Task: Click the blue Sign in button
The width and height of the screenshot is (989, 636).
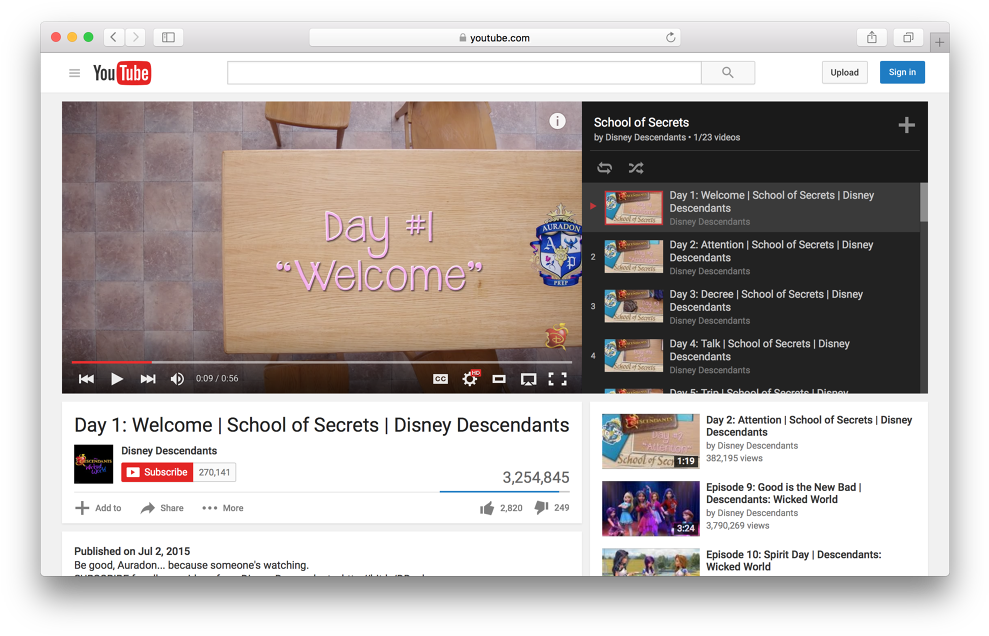Action: (x=902, y=72)
